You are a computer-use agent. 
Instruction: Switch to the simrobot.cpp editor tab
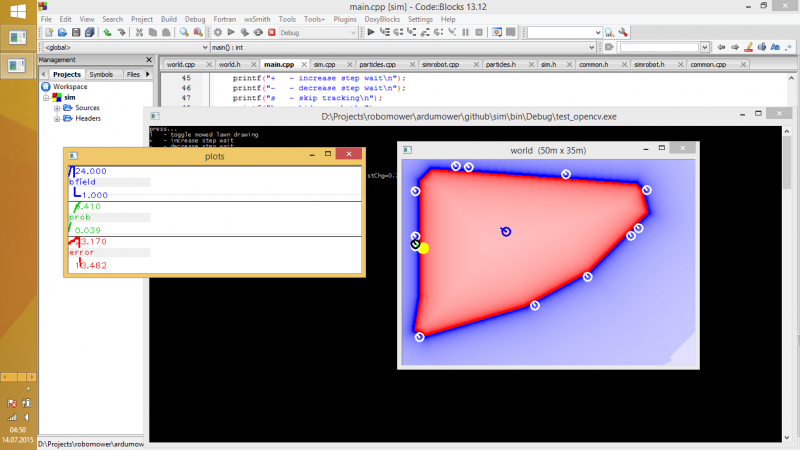tap(440, 65)
